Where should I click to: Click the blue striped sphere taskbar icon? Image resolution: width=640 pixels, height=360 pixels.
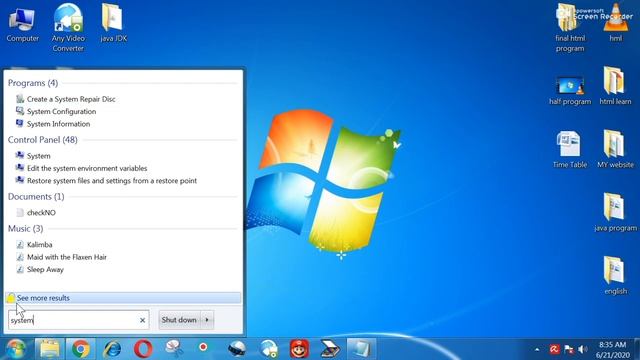pyautogui.click(x=237, y=349)
